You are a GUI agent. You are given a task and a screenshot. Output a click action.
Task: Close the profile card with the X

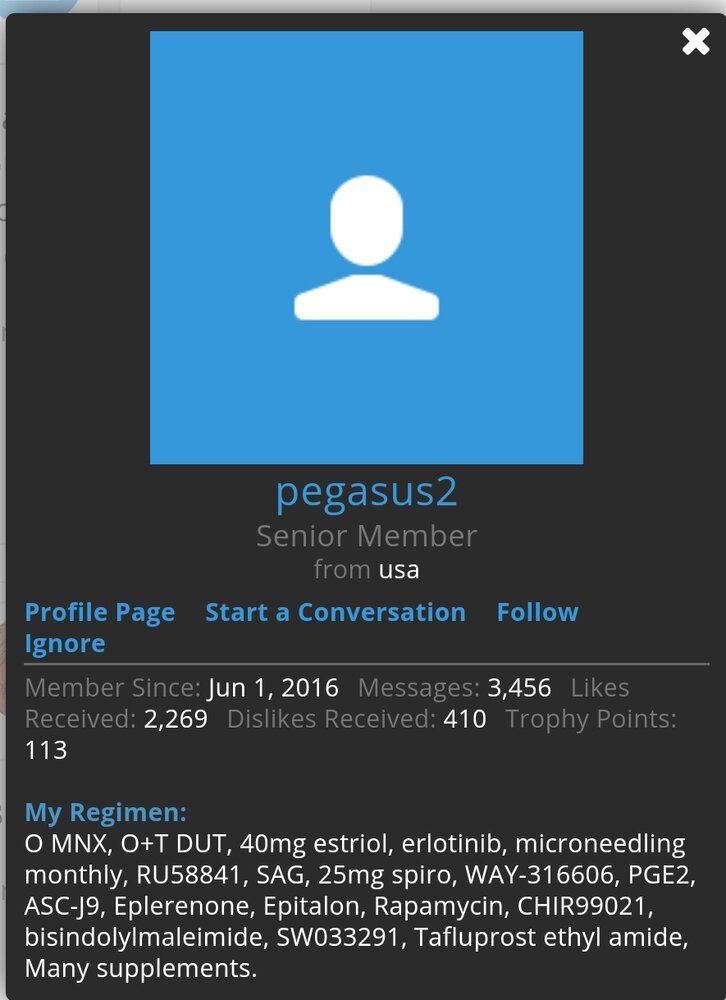click(696, 41)
